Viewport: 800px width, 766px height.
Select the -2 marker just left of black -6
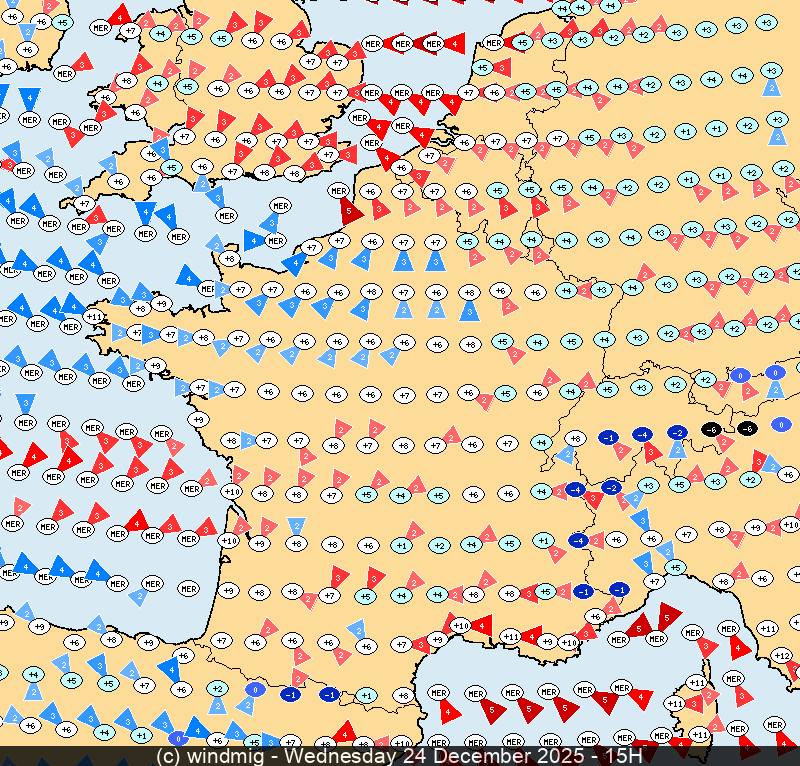click(677, 433)
